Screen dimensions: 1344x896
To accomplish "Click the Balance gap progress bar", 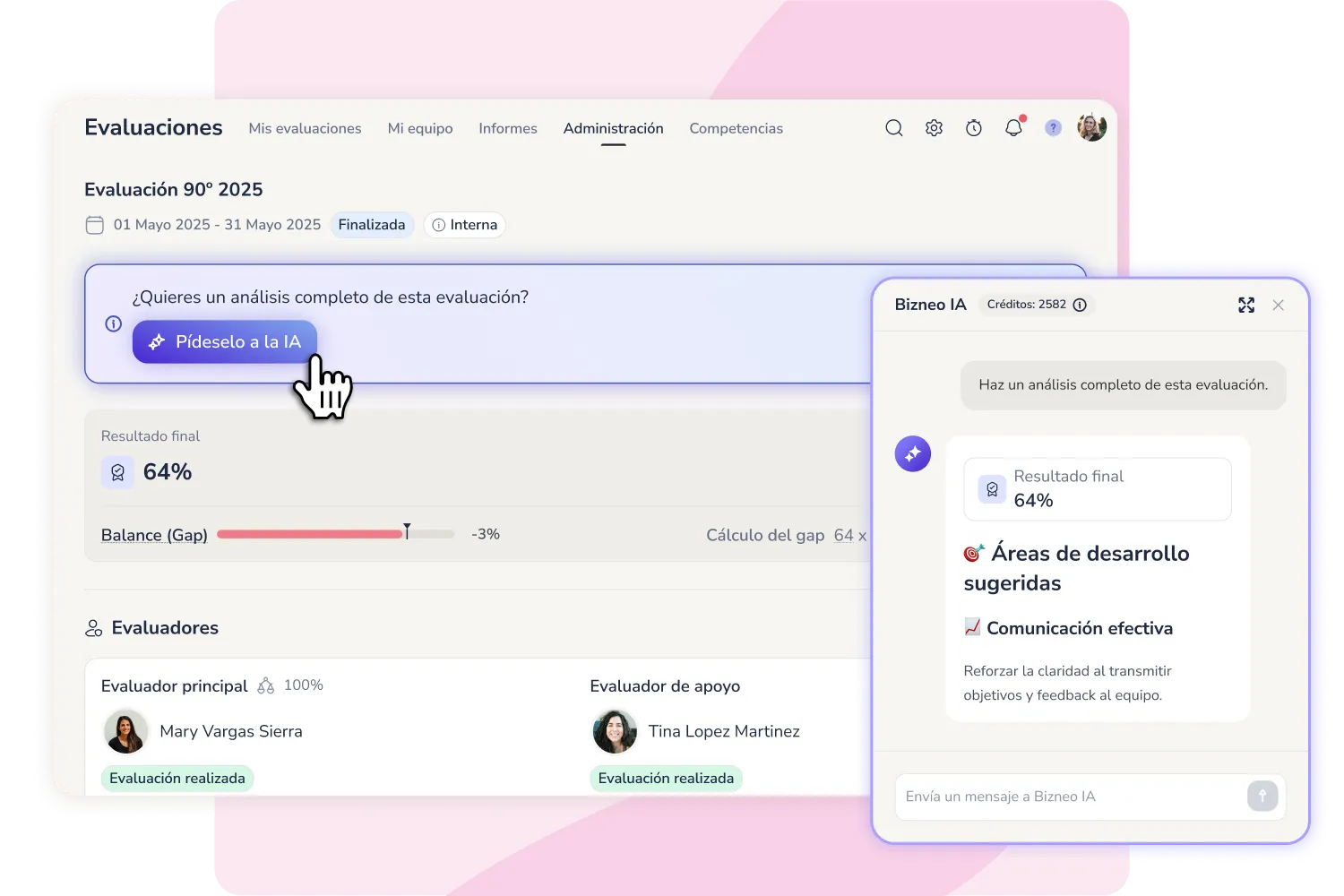I will [x=335, y=534].
